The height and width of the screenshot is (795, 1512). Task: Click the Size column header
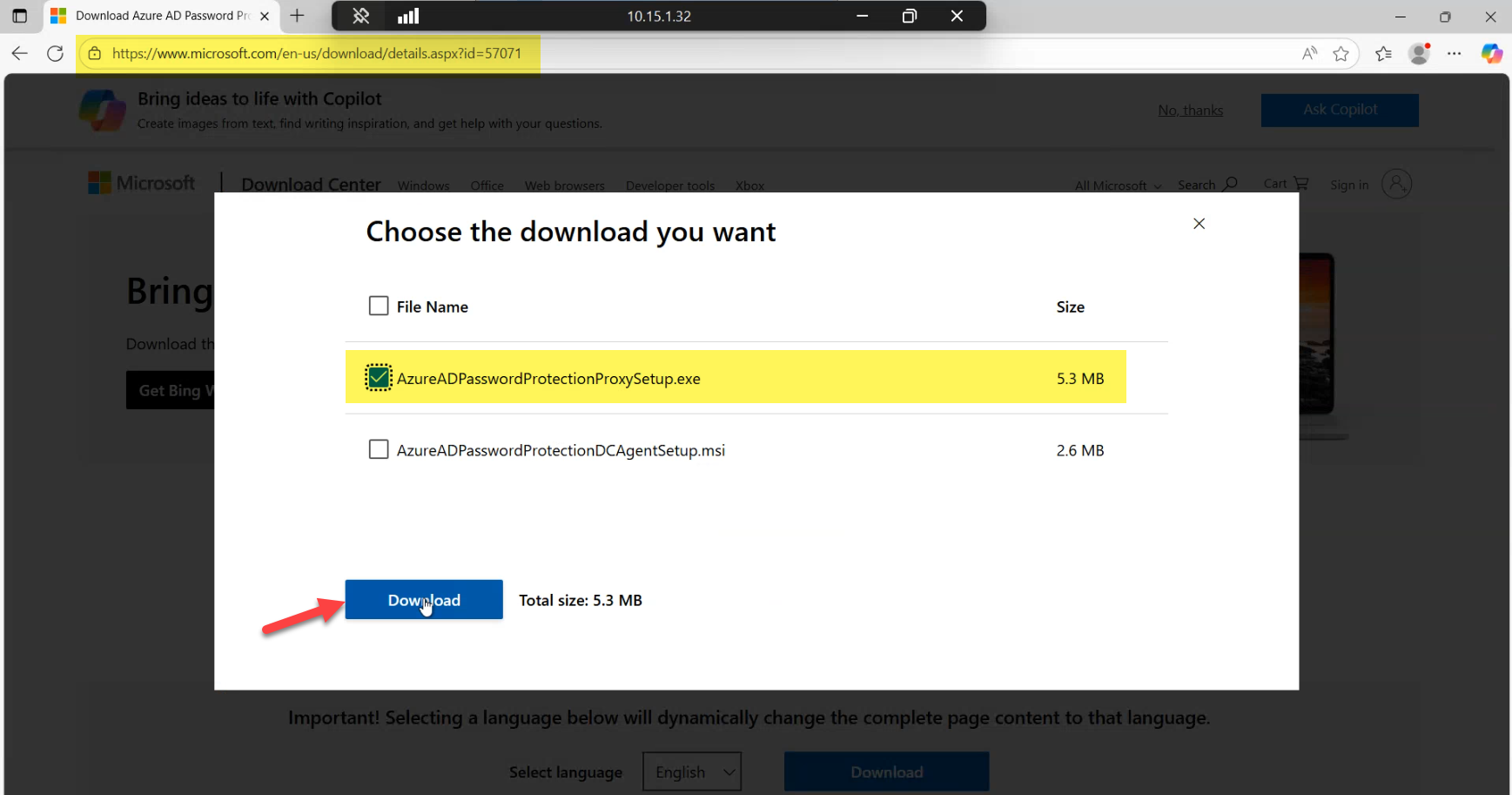pyautogui.click(x=1071, y=307)
